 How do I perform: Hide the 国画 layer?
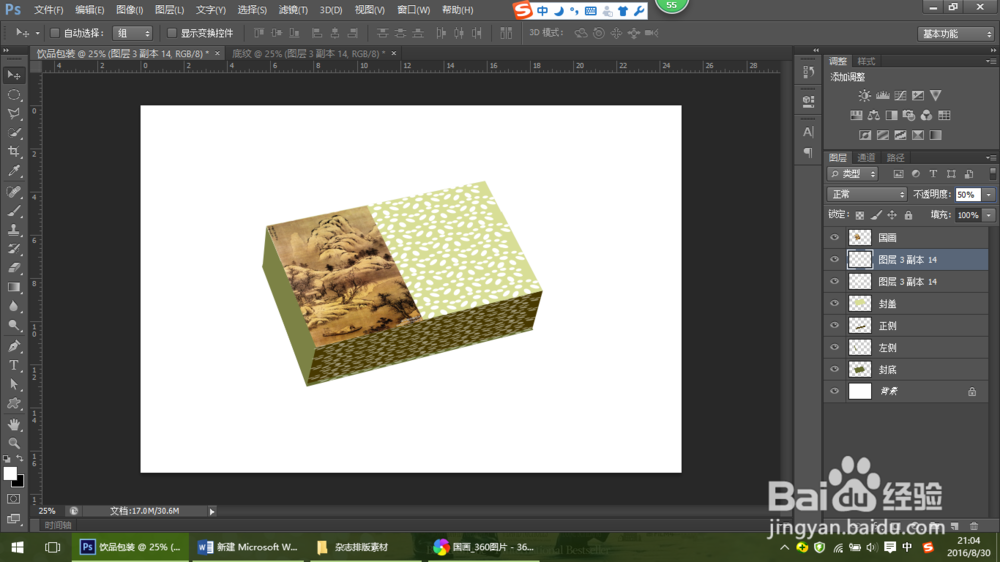(x=834, y=237)
